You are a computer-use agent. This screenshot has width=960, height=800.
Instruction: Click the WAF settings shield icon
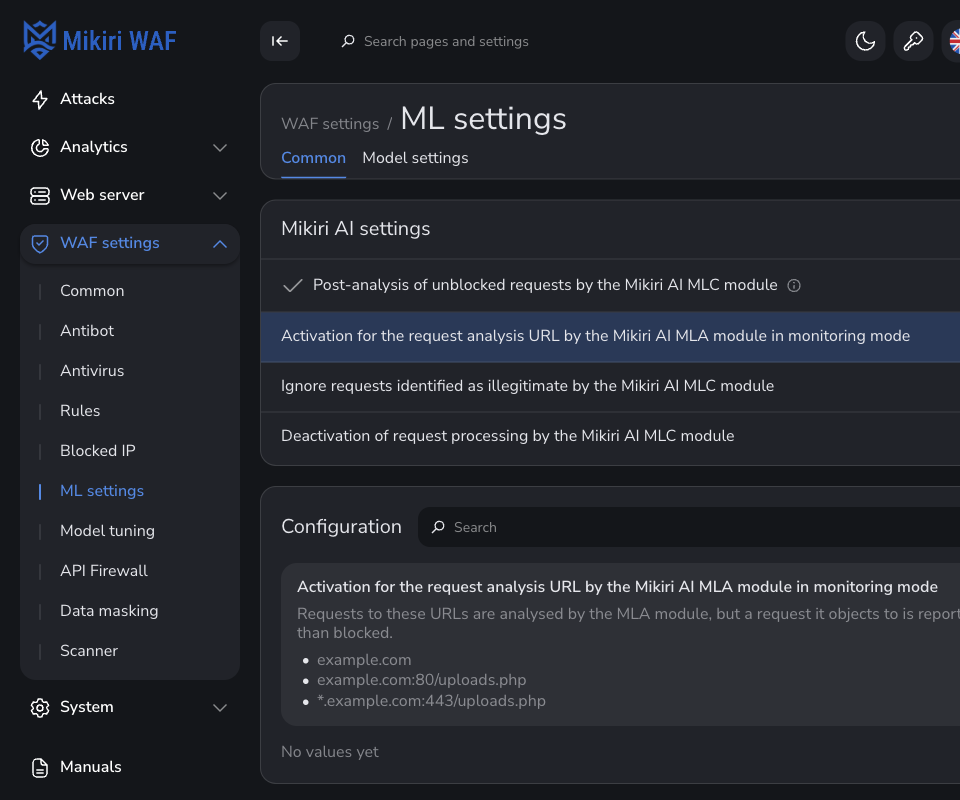(x=40, y=244)
